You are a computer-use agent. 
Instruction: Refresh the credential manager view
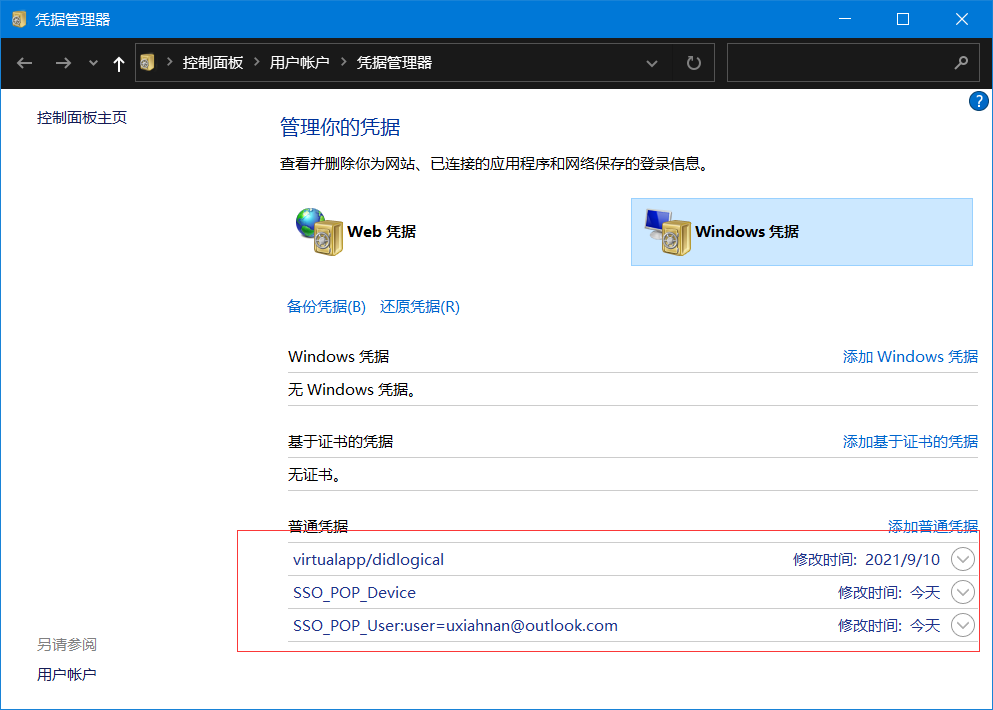pyautogui.click(x=694, y=63)
